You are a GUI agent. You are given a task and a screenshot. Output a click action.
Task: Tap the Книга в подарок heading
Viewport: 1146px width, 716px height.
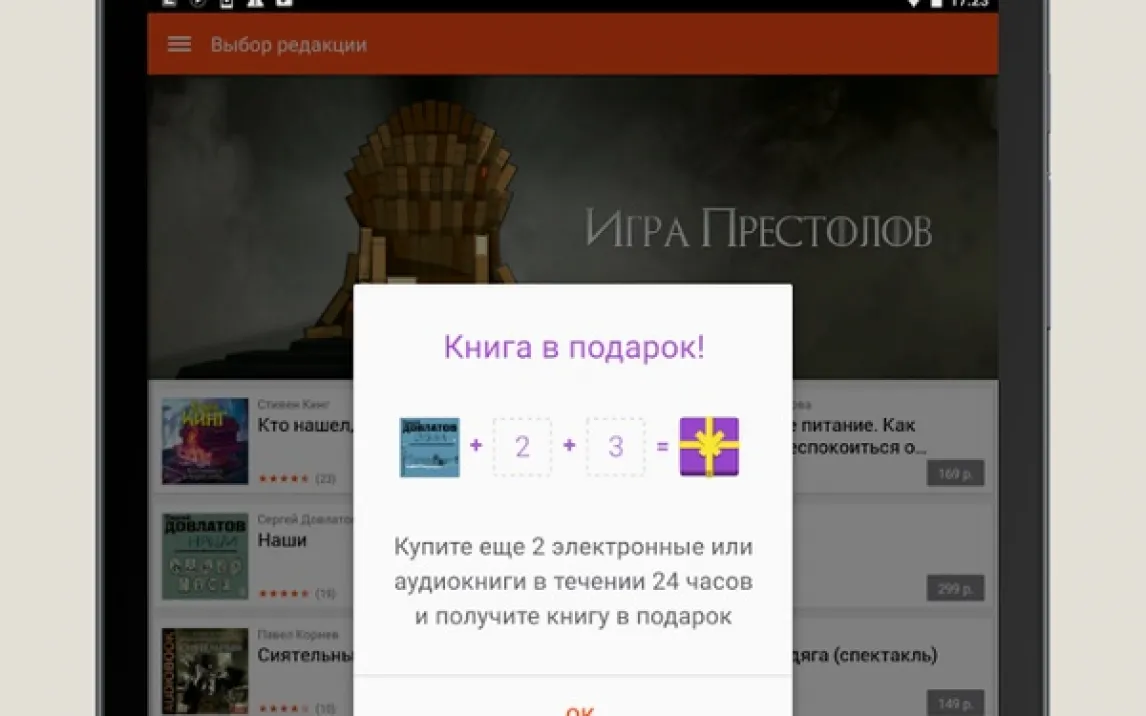(x=573, y=348)
